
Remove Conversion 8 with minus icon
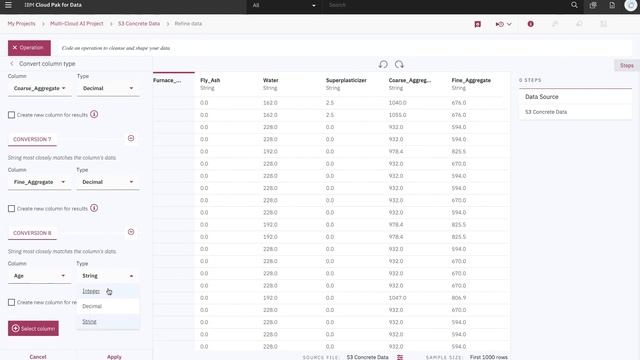pyautogui.click(x=131, y=232)
